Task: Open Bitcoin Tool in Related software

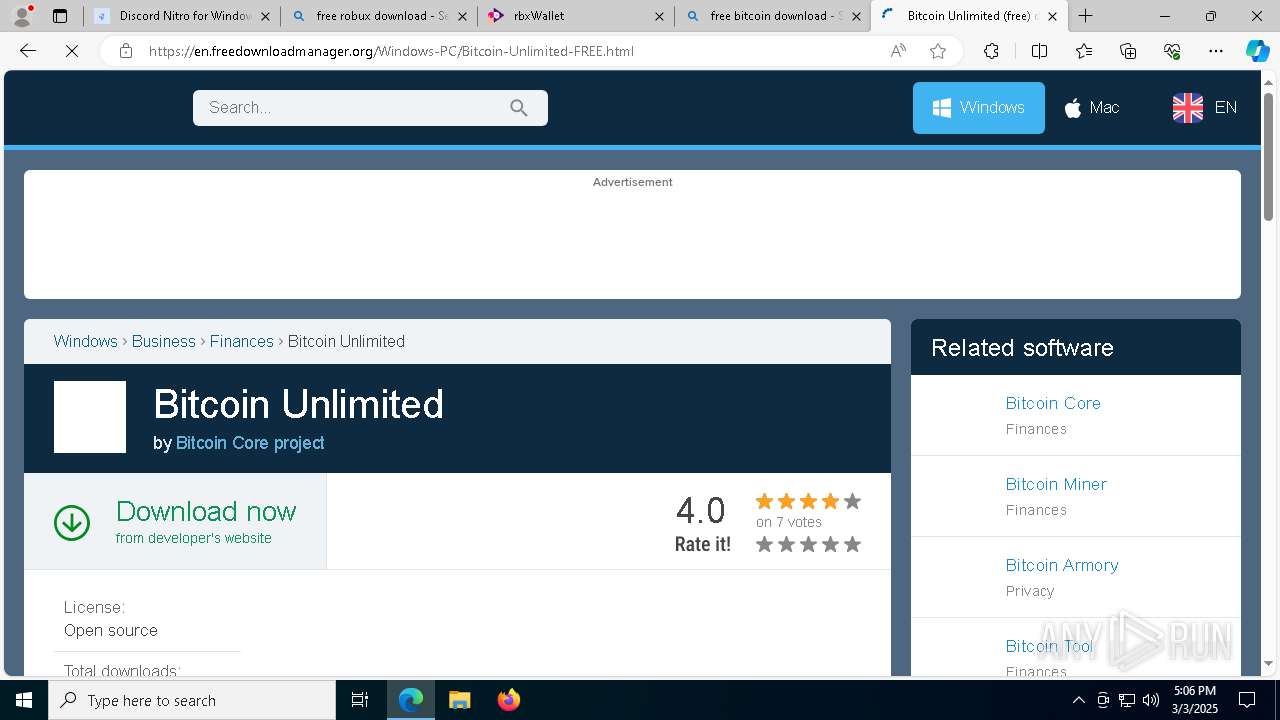Action: coord(1050,646)
